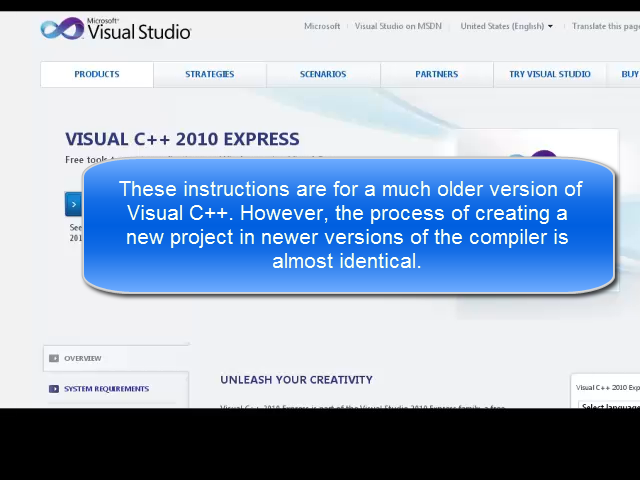Open the Select language dropdown

coord(609,405)
